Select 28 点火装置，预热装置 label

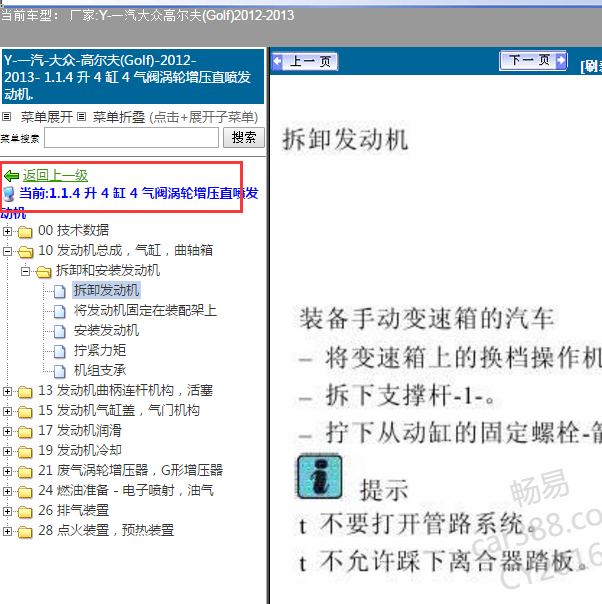click(x=106, y=531)
